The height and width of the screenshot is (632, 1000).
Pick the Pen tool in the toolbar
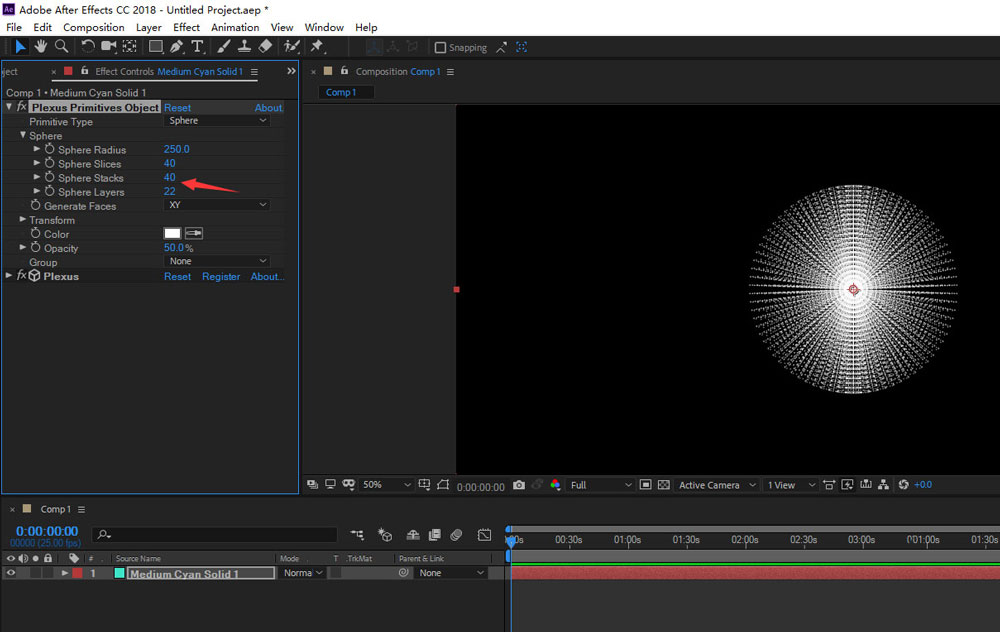(x=177, y=46)
